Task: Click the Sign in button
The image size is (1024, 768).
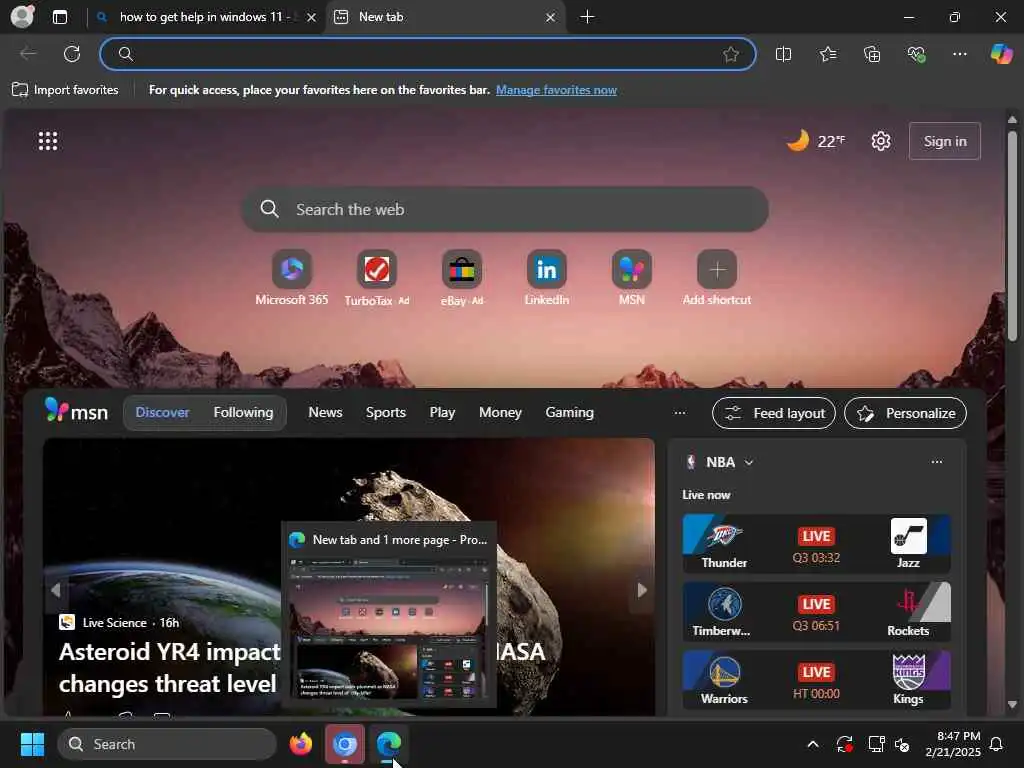Action: 945,141
